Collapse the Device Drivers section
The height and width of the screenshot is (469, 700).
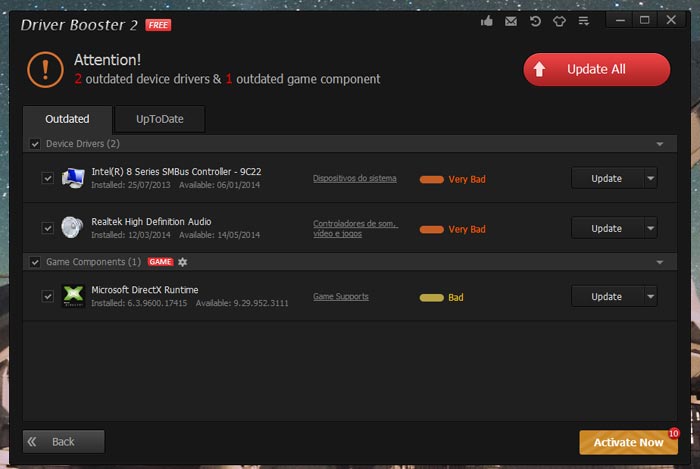coord(659,144)
